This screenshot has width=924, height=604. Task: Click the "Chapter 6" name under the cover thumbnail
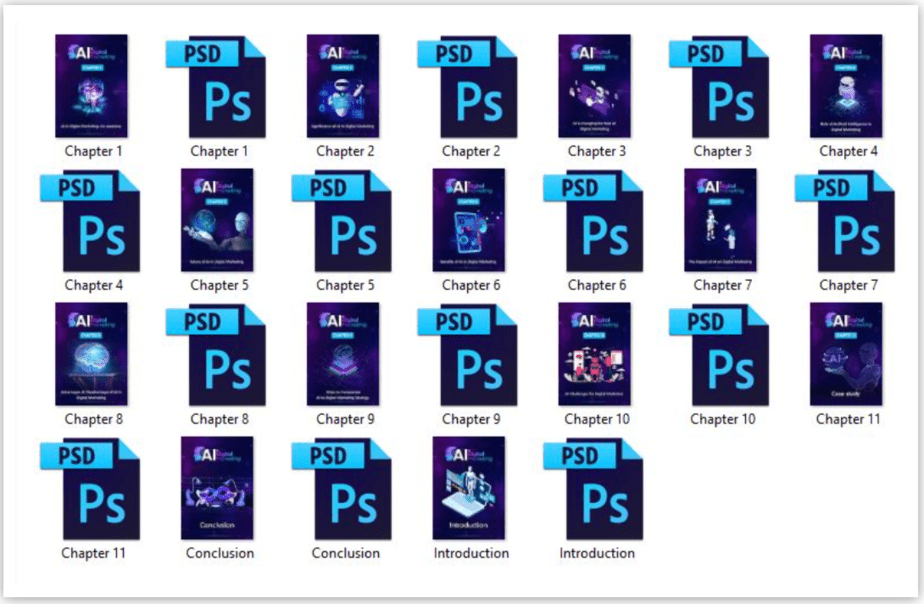(x=471, y=285)
